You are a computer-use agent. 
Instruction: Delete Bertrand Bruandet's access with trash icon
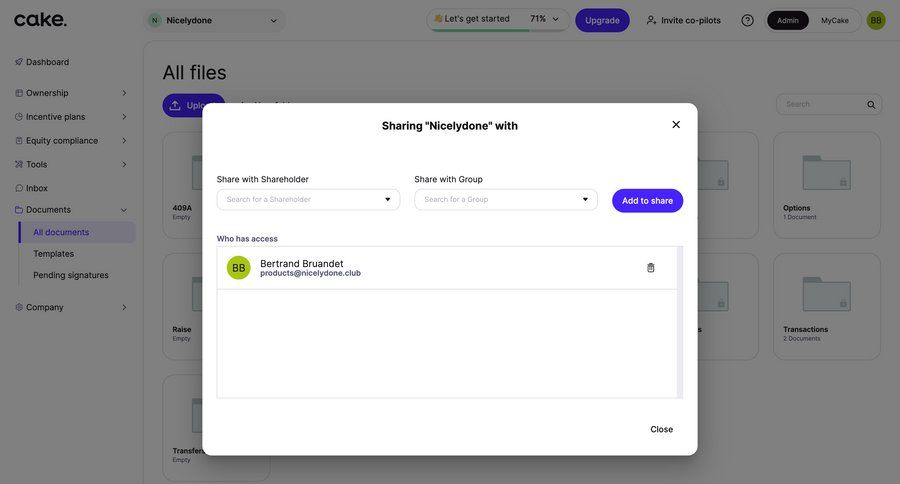click(651, 268)
